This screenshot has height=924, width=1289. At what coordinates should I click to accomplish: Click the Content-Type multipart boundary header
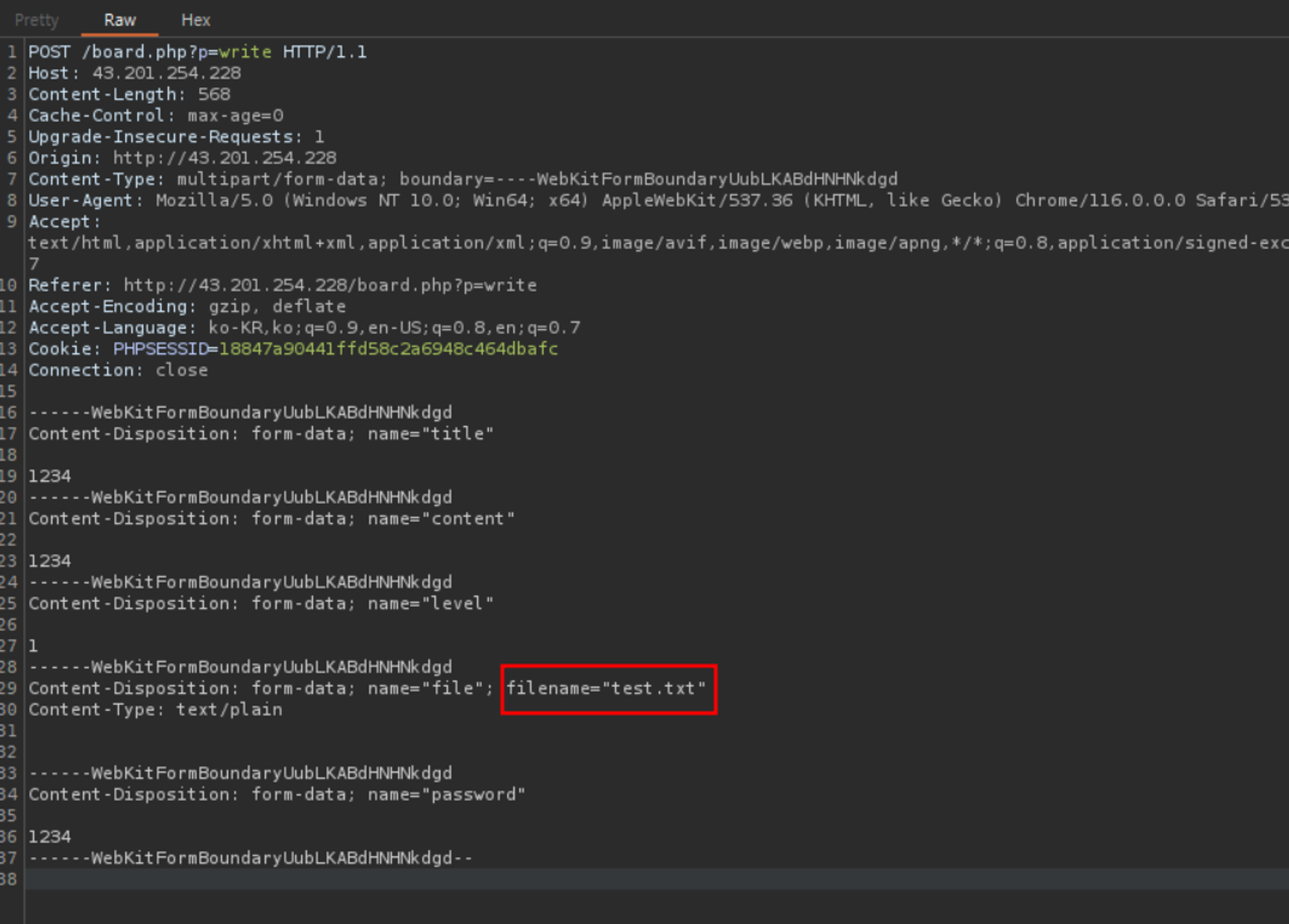[x=462, y=178]
